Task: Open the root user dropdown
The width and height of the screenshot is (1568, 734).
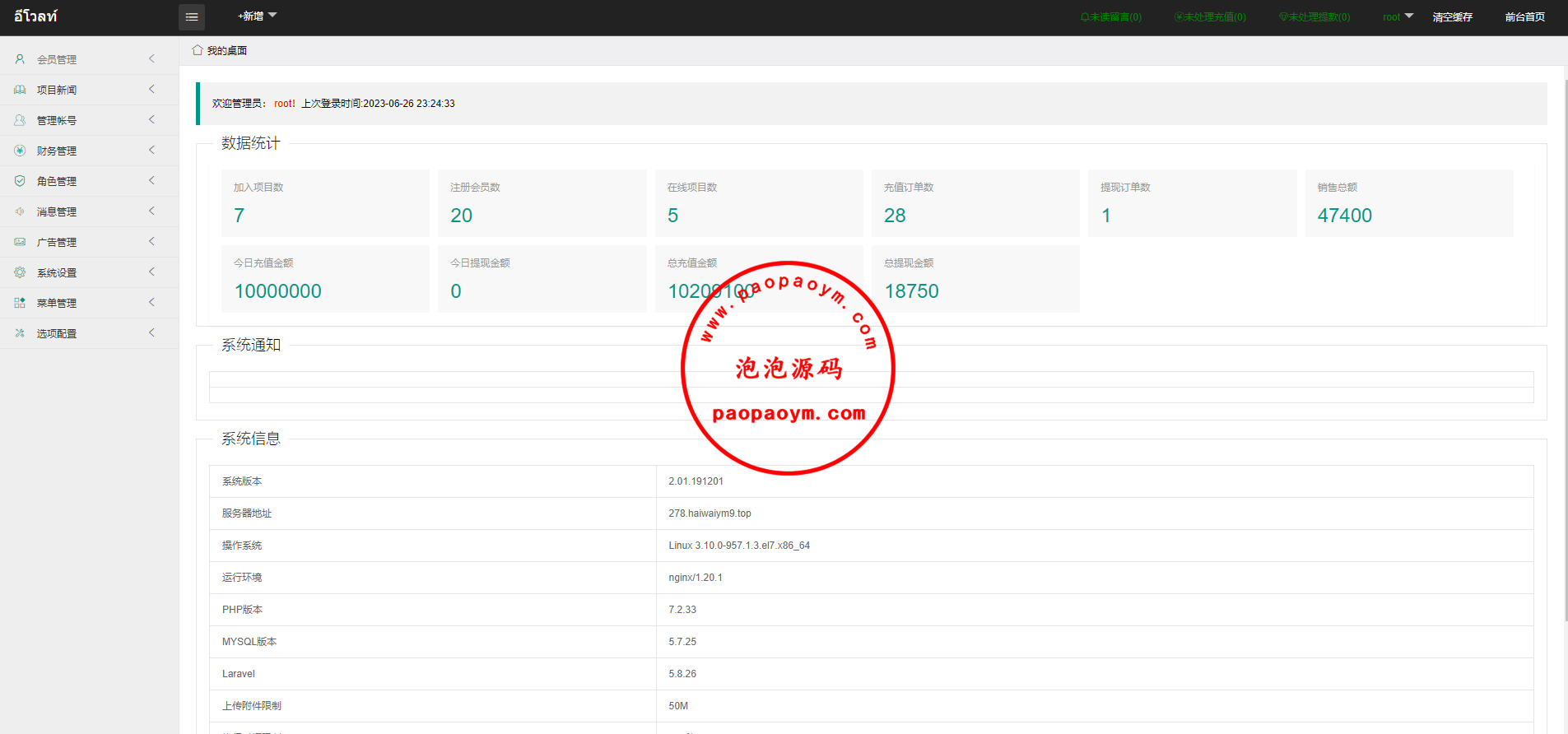Action: click(x=1397, y=17)
